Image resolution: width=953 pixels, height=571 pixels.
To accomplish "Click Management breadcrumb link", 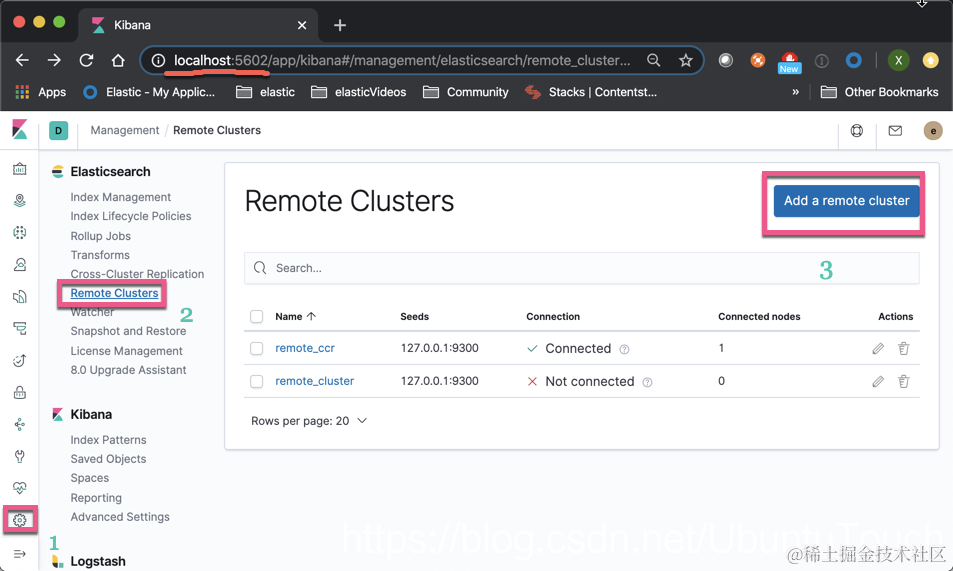I will tap(125, 130).
